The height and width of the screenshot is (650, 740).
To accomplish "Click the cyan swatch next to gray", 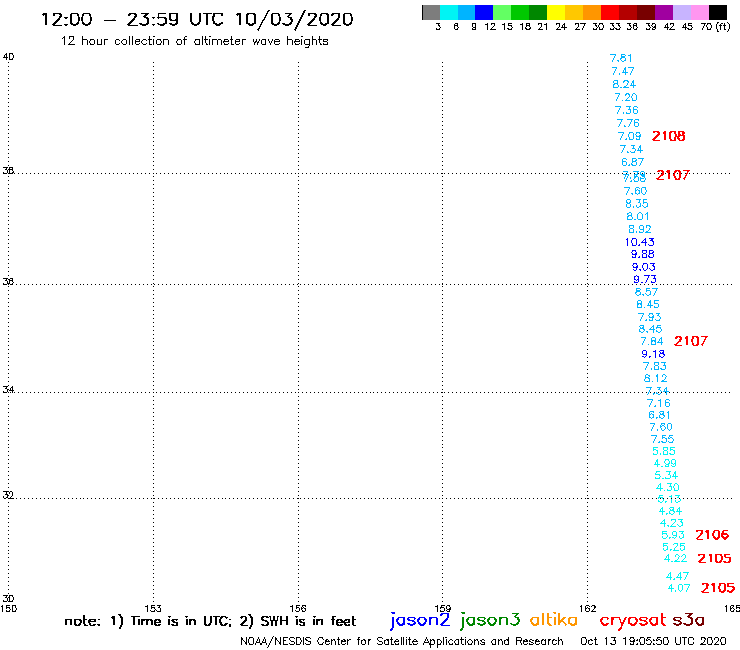I will (x=449, y=13).
